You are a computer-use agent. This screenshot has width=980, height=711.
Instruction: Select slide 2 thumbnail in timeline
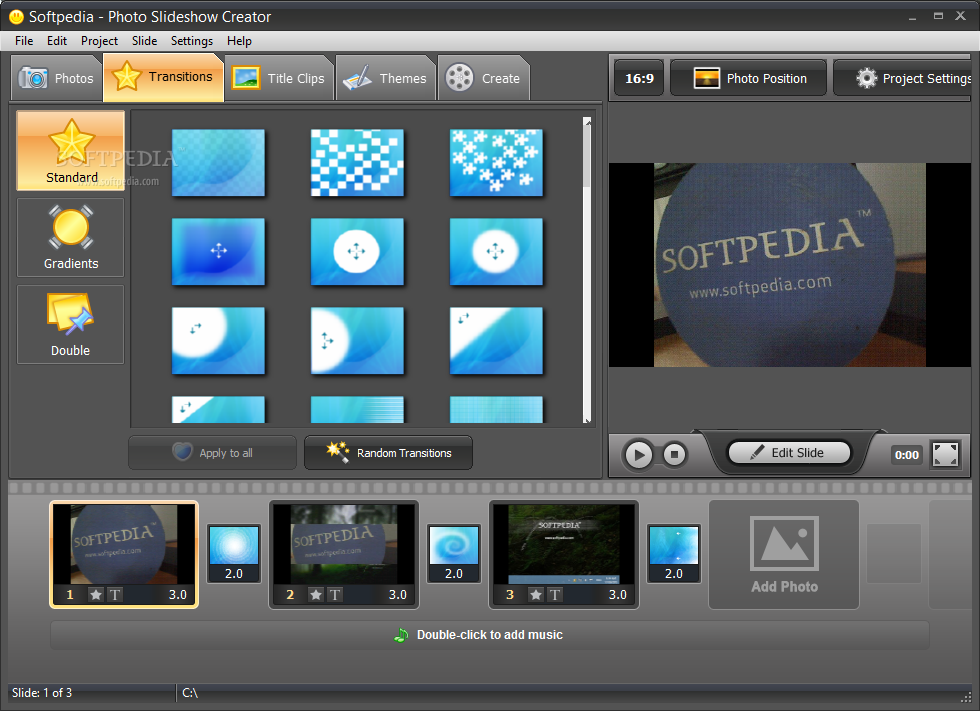(x=344, y=554)
